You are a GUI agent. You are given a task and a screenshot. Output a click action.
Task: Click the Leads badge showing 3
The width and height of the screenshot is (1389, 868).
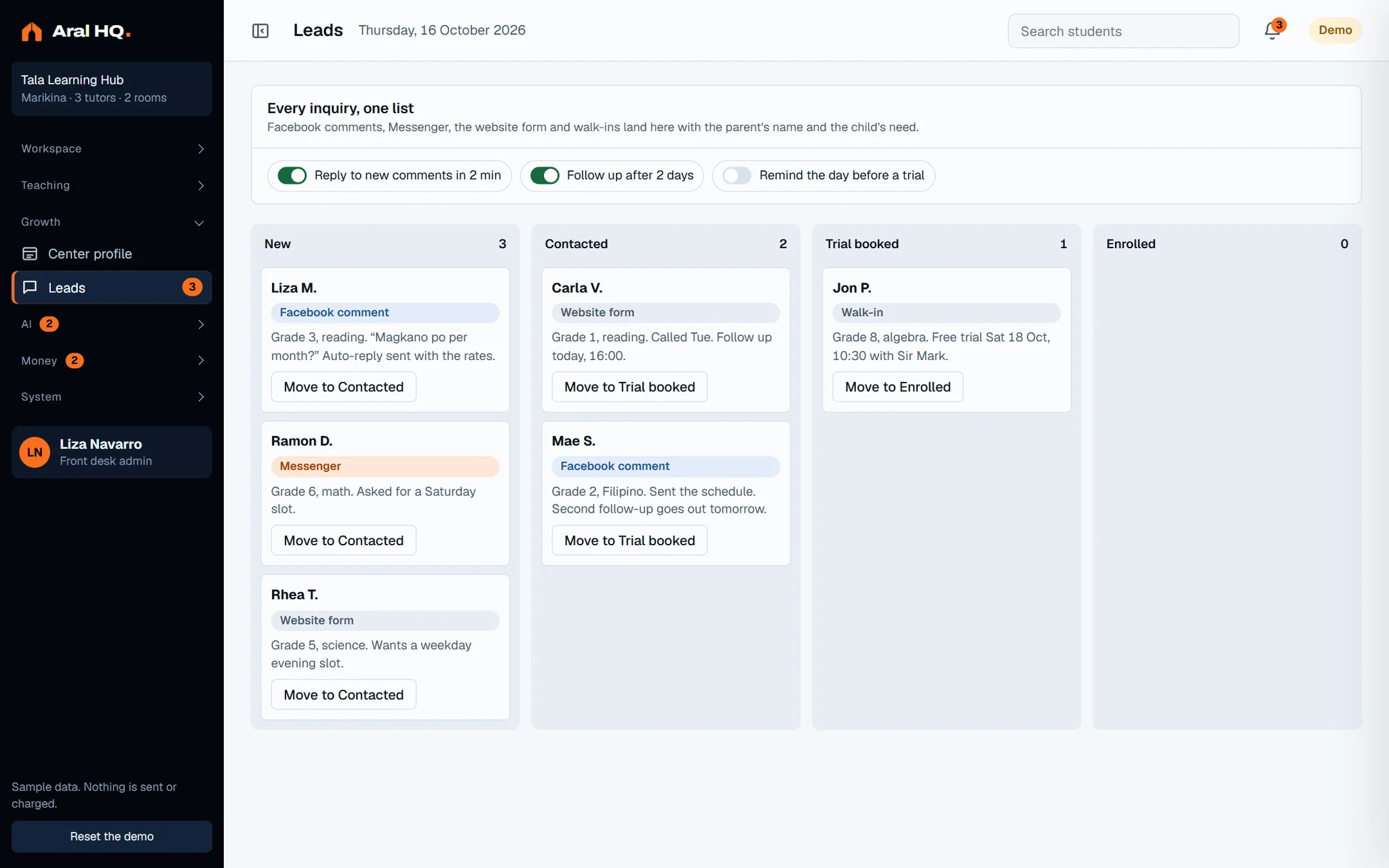point(192,288)
